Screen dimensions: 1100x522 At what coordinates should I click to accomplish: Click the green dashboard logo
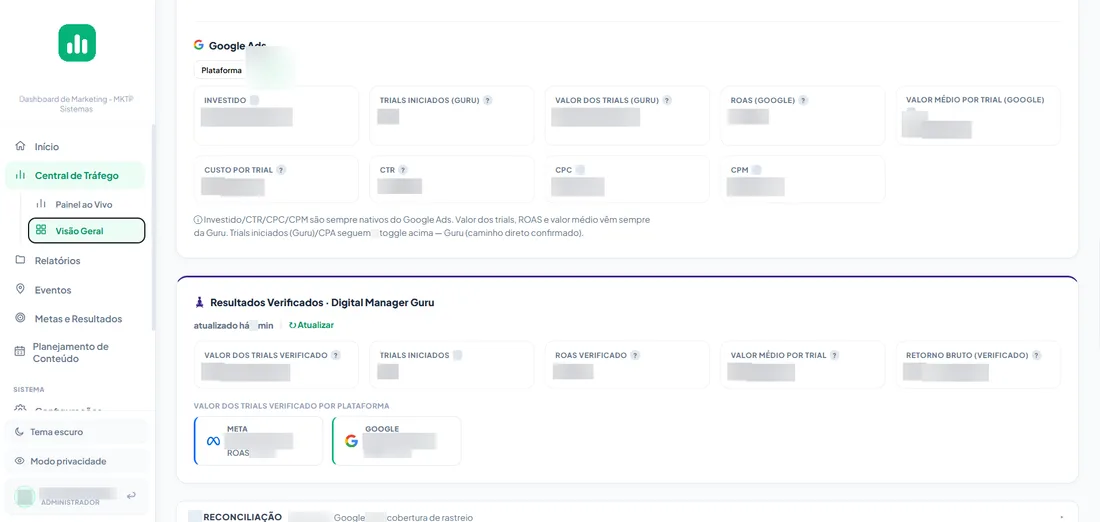77,44
